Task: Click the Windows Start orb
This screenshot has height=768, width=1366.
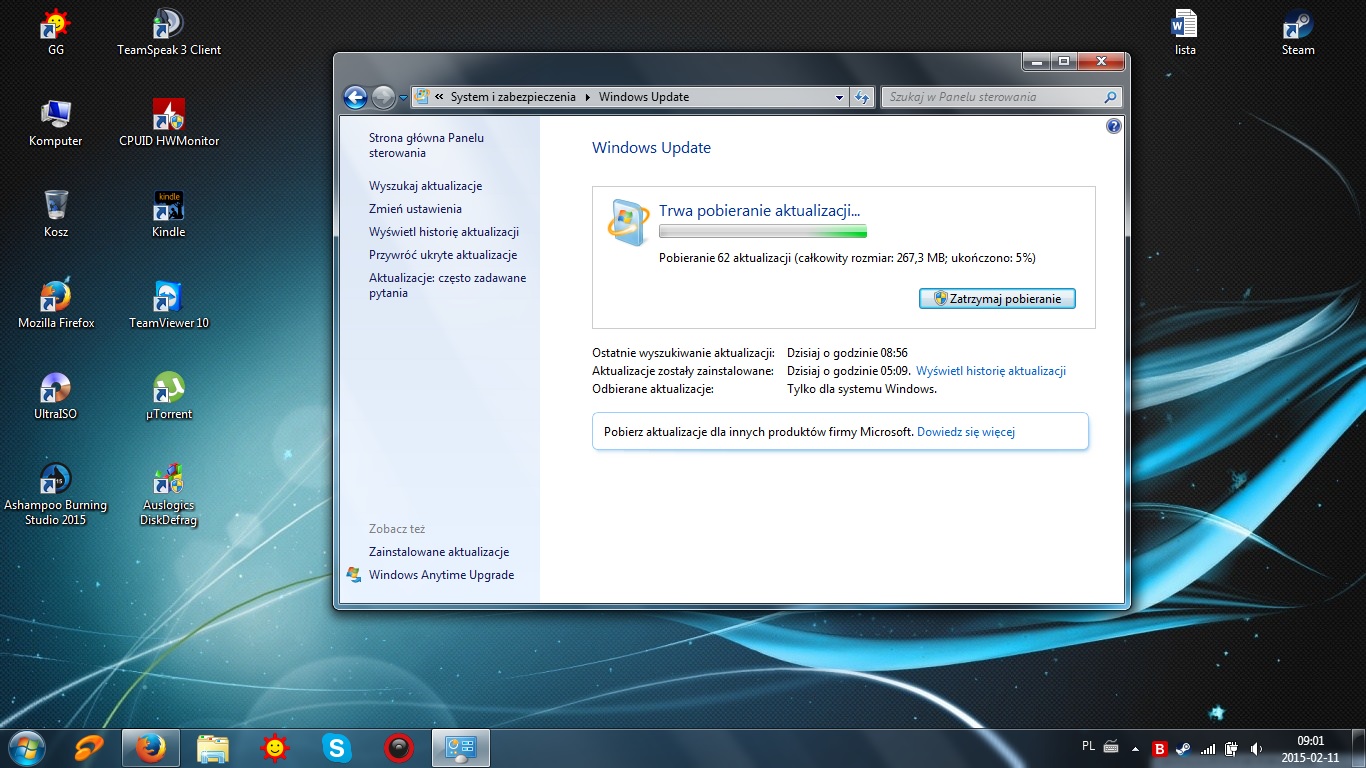Action: tap(26, 747)
